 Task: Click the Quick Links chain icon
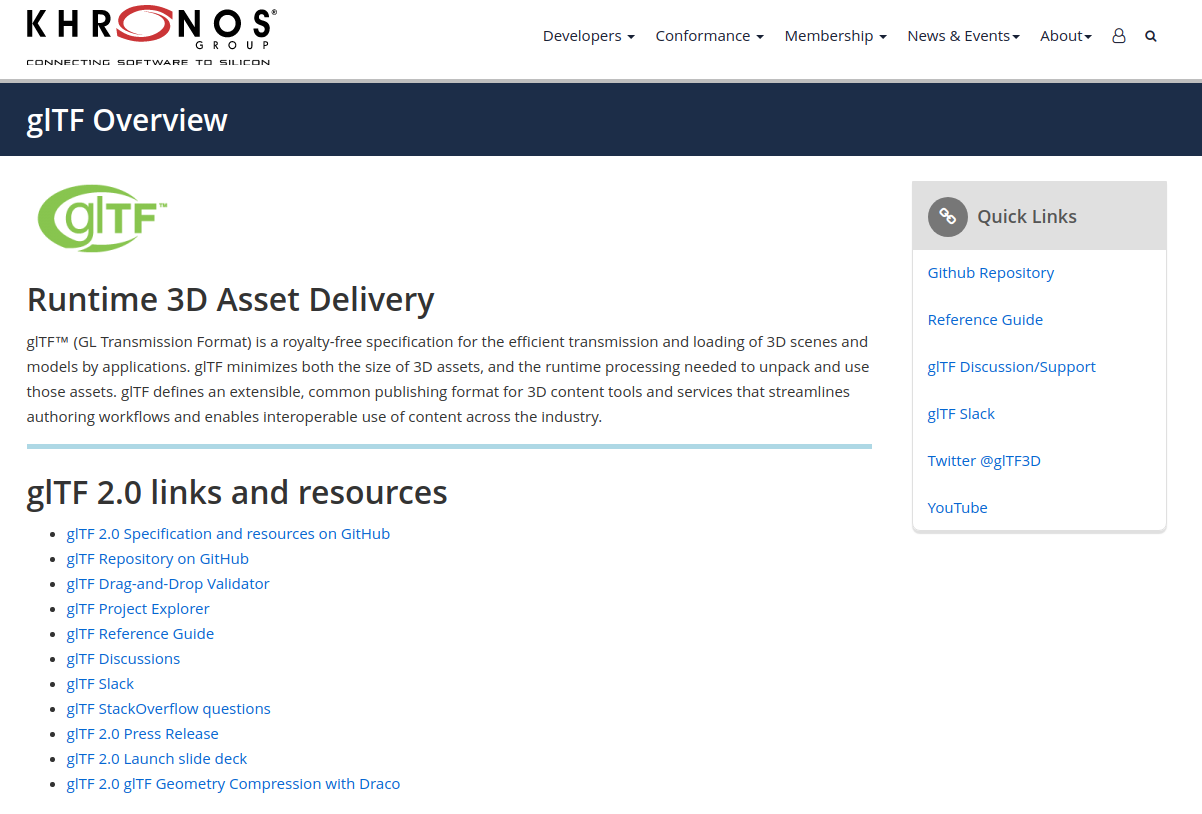(x=947, y=217)
